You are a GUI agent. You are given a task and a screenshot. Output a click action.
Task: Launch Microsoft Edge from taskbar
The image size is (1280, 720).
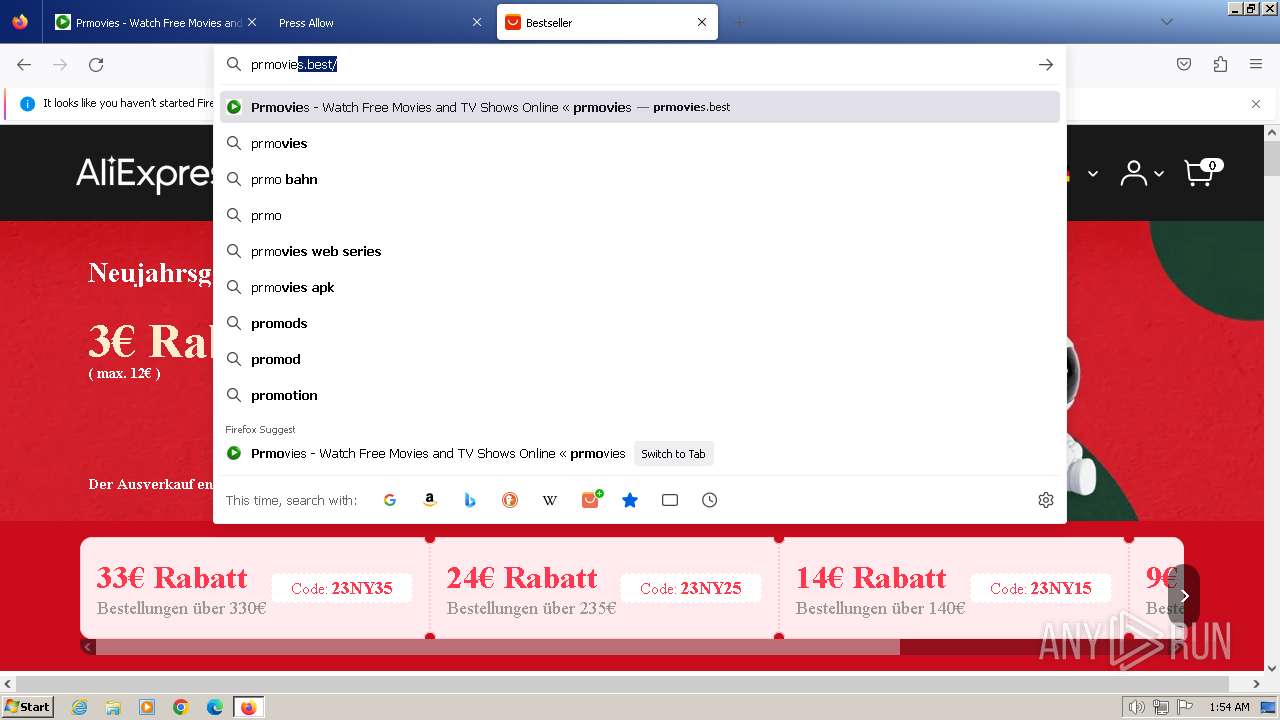point(215,707)
